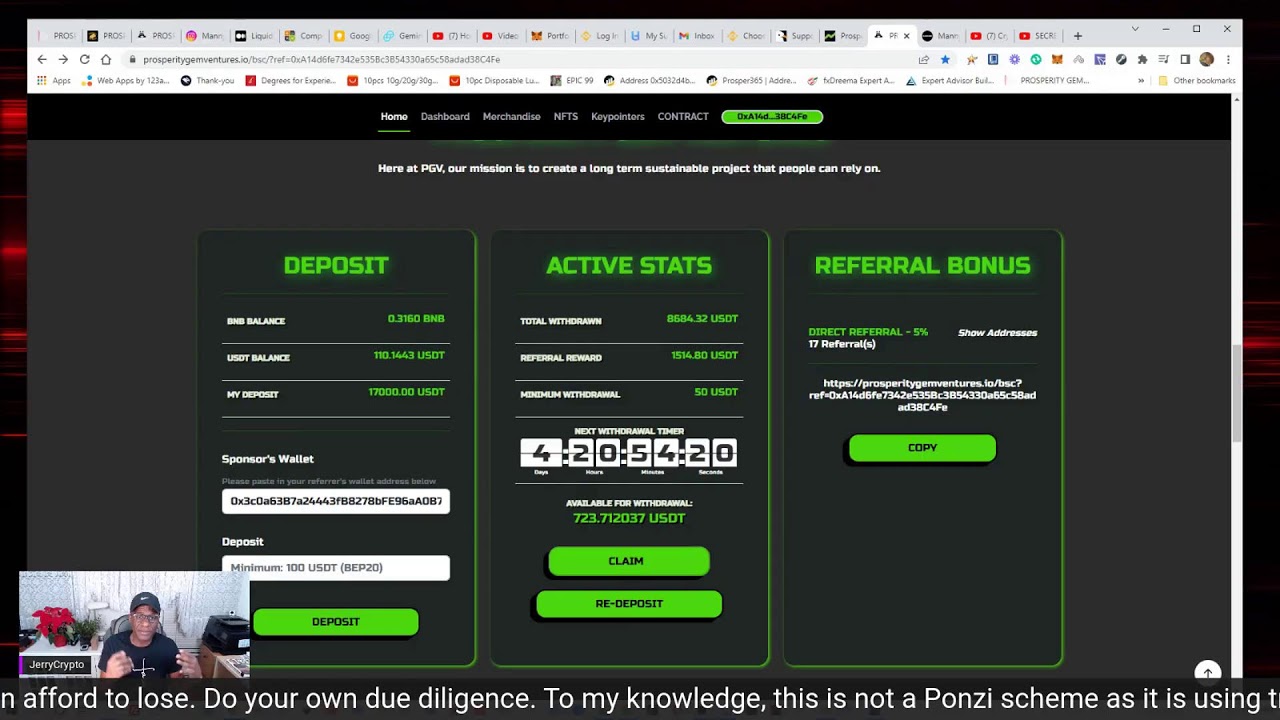Click the 17000.00 USDT deposit value
Viewport: 1280px width, 720px height.
tap(406, 392)
